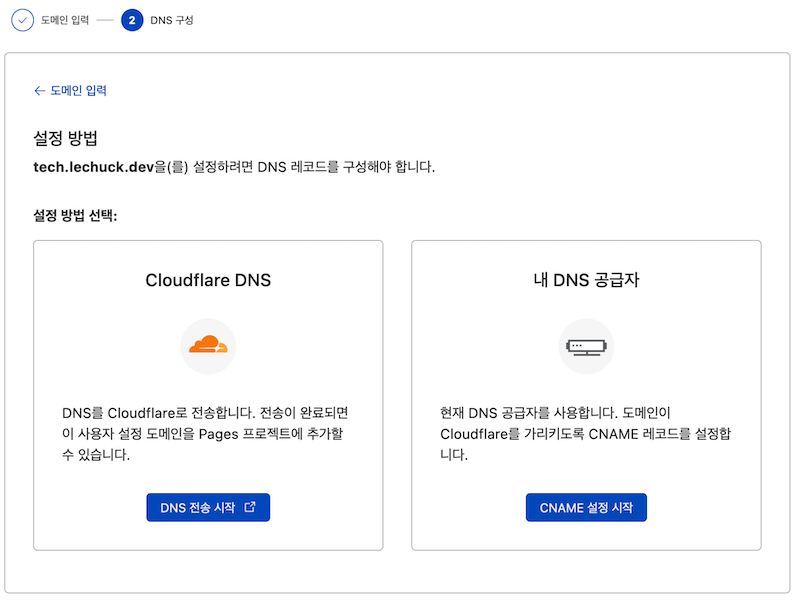This screenshot has width=800, height=603.
Task: Click the completed step checkmark circle
Action: [22, 20]
